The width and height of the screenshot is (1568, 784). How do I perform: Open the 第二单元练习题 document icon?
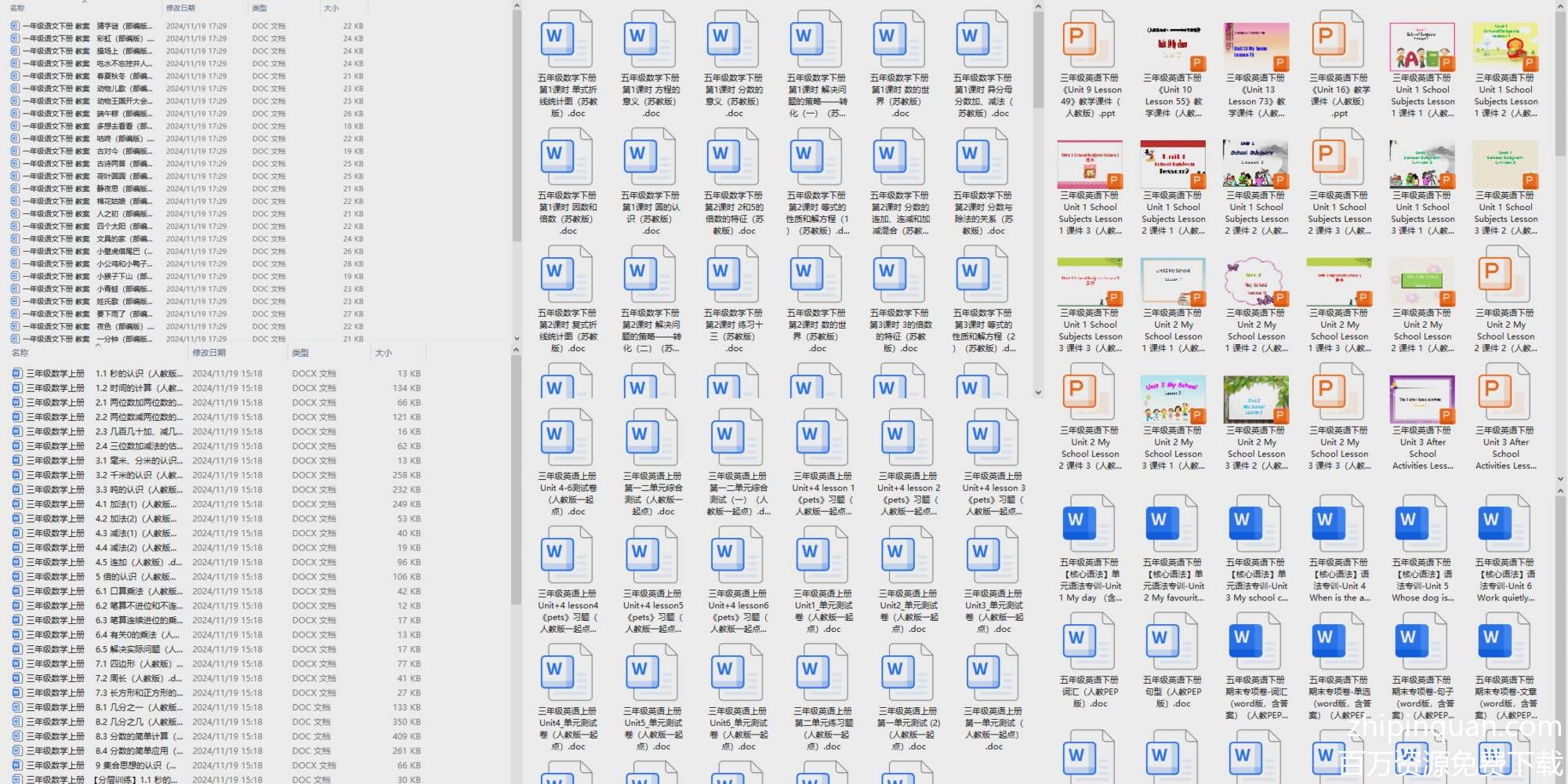click(822, 673)
